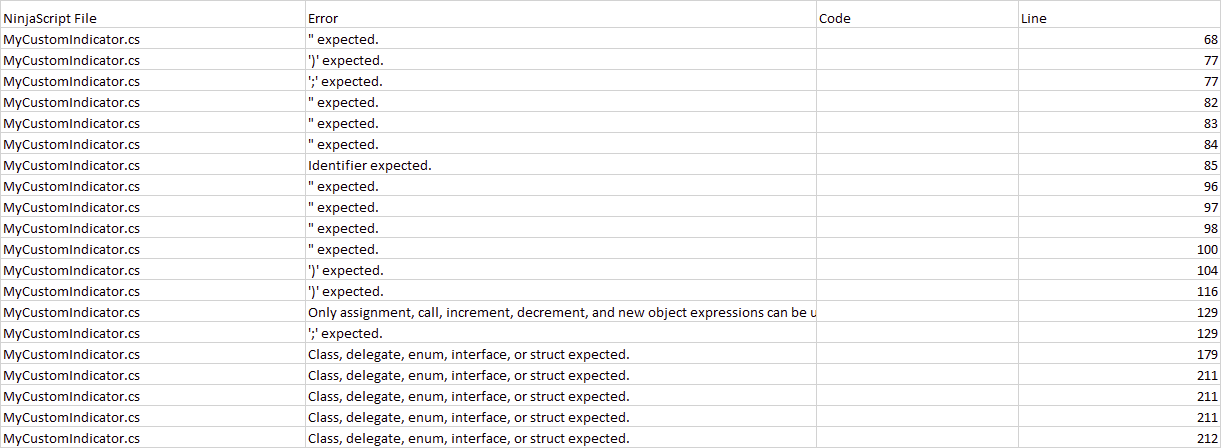This screenshot has height=448, width=1221.
Task: Select the error row at line 68
Action: 344,39
